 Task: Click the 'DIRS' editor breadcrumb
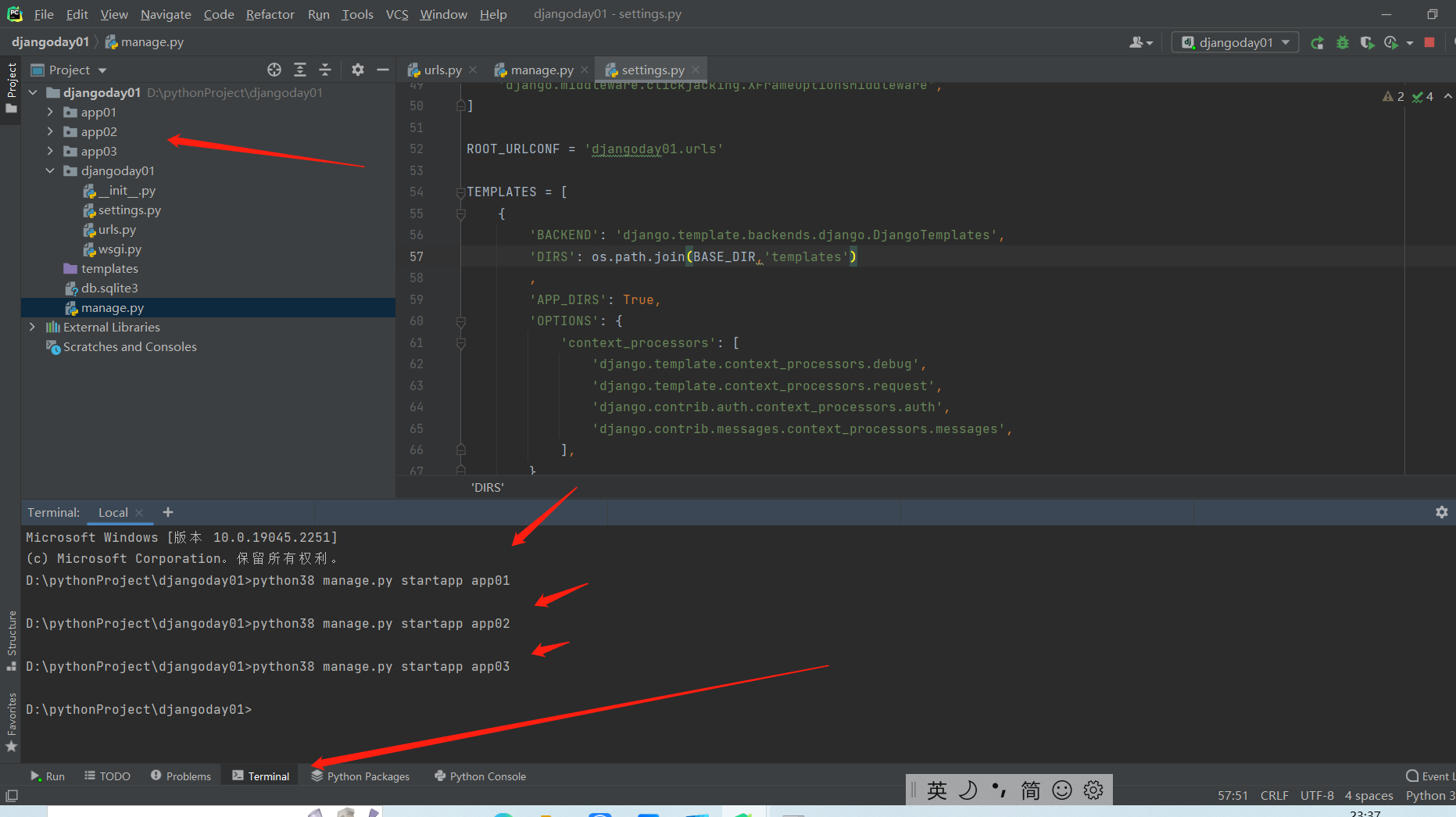[488, 488]
